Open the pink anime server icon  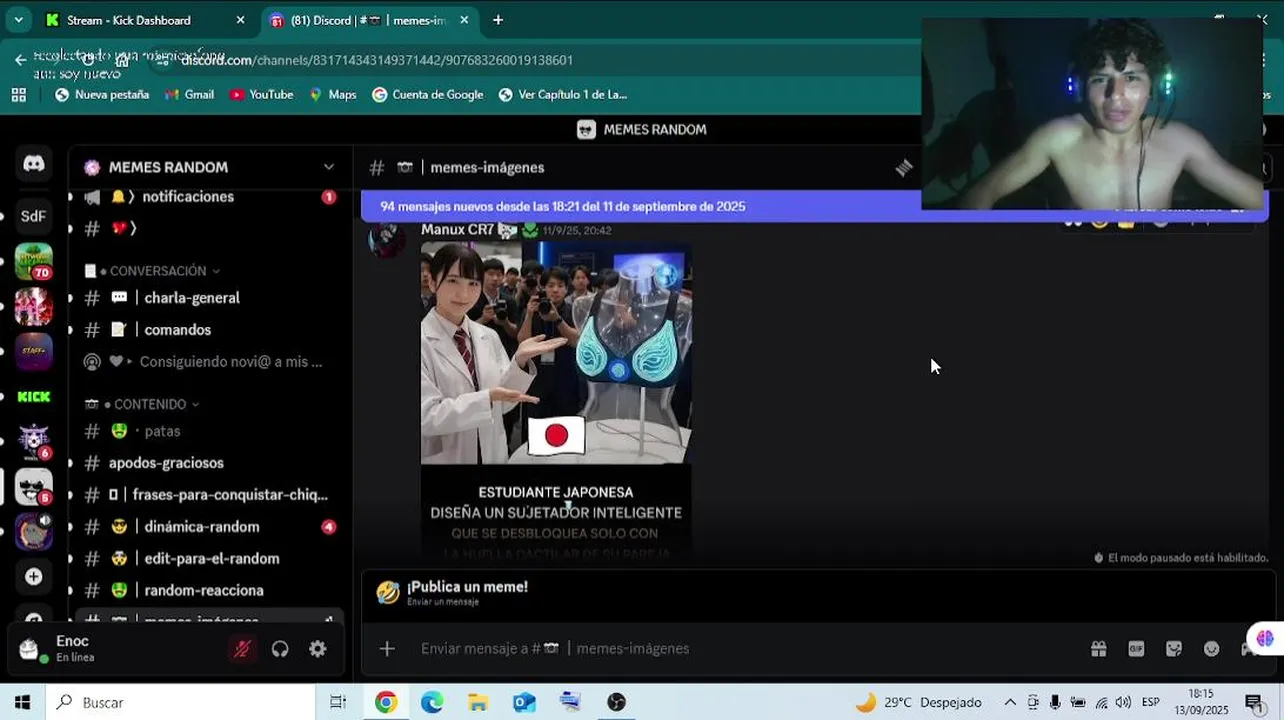click(34, 307)
